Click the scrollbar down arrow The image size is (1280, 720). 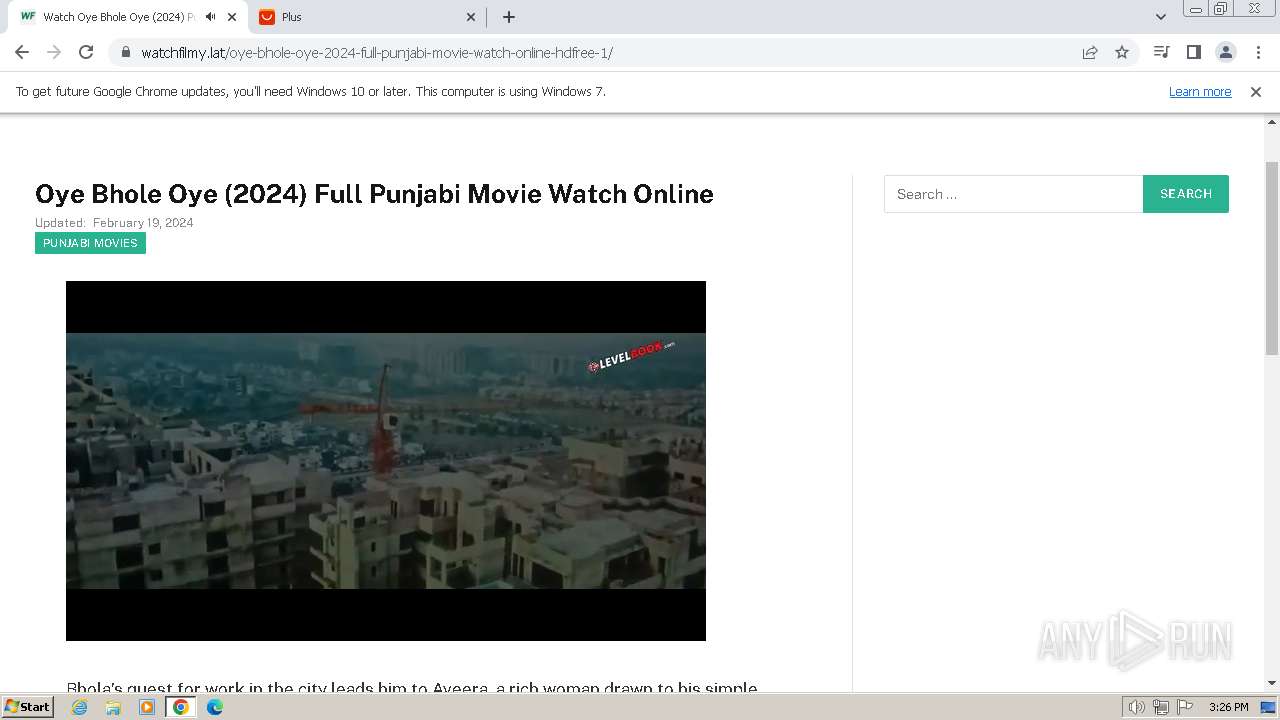coord(1272,683)
